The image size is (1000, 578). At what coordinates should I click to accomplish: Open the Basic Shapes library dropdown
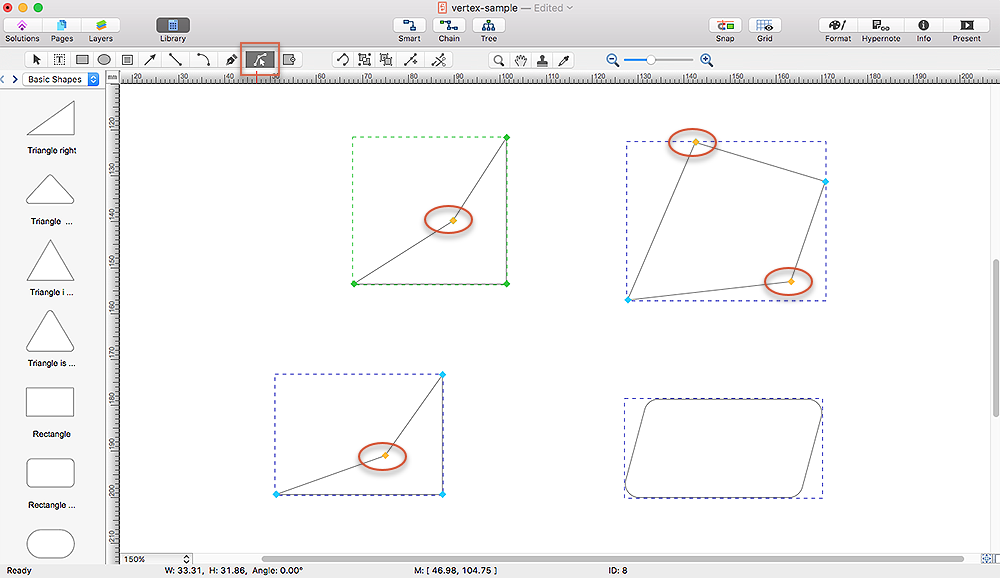62,79
